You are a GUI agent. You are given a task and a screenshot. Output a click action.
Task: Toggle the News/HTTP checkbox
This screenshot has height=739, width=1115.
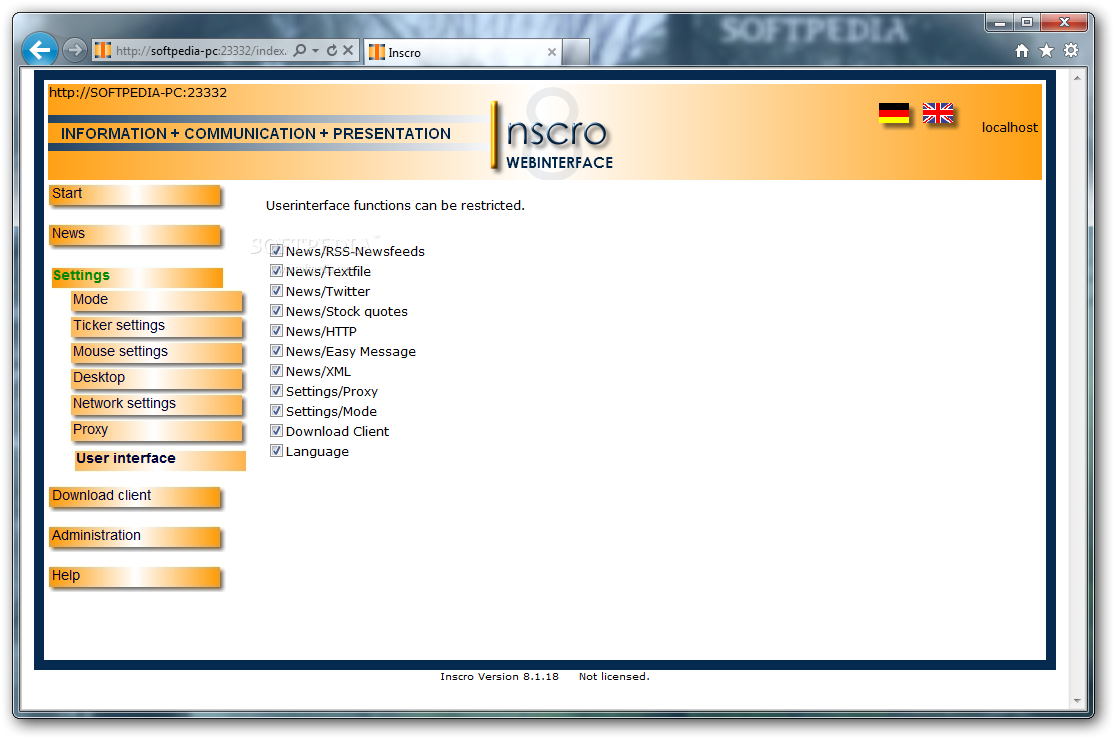tap(277, 330)
